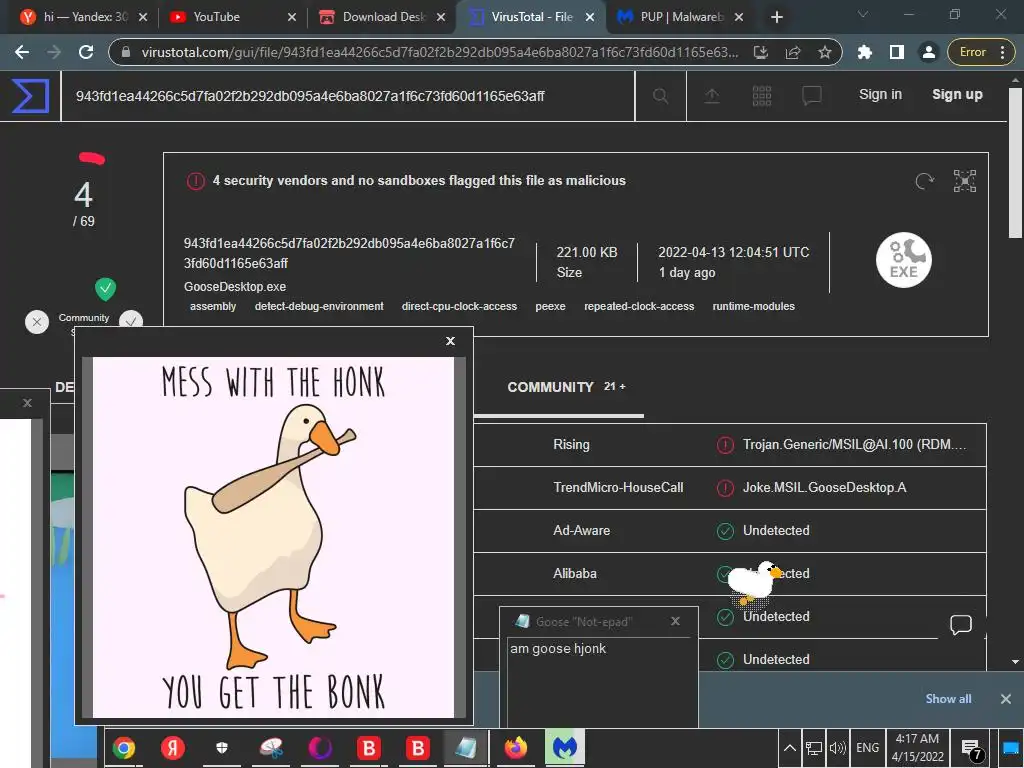Click the repeated-clock-access tag
This screenshot has width=1024, height=768.
(x=639, y=306)
